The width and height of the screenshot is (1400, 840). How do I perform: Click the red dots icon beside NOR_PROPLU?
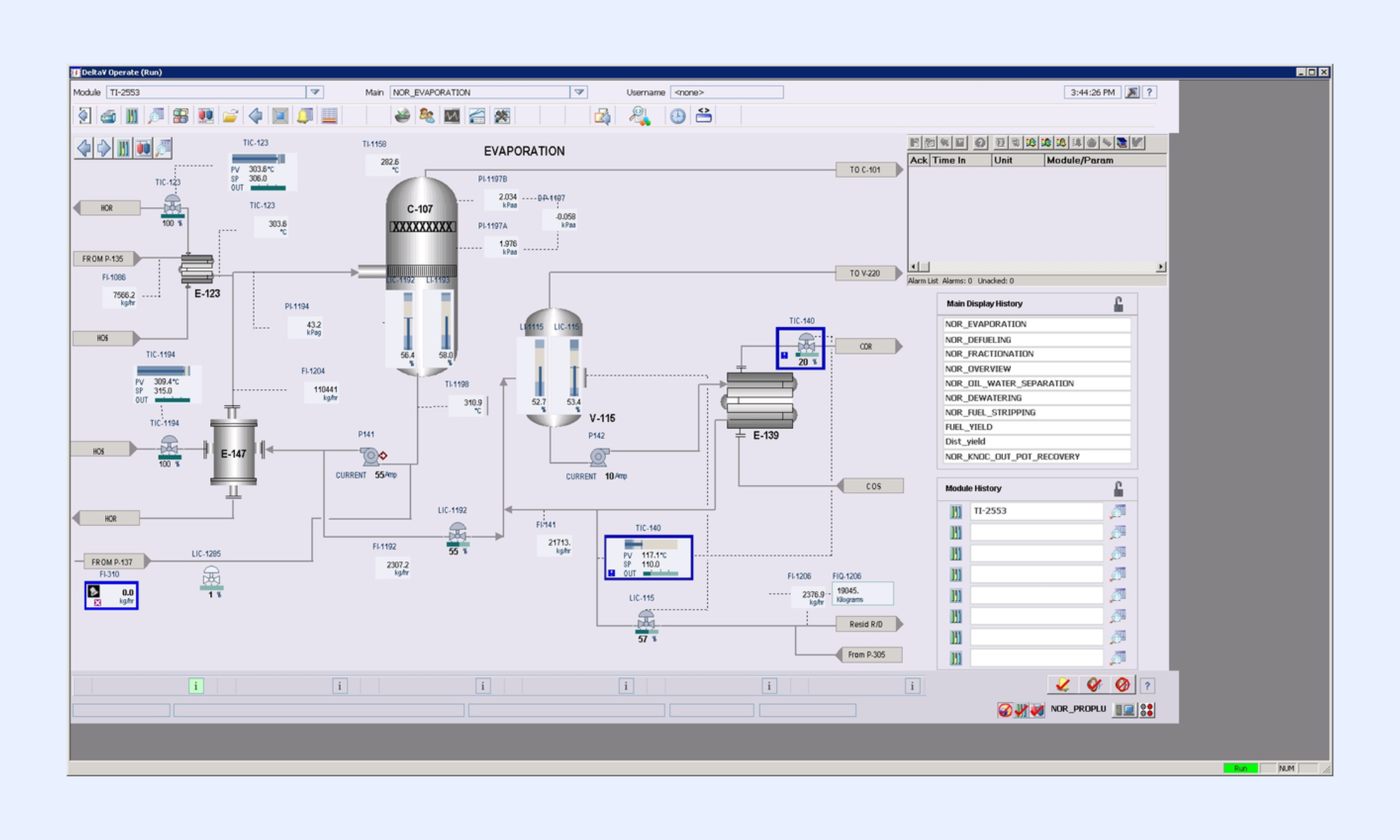coord(1147,710)
